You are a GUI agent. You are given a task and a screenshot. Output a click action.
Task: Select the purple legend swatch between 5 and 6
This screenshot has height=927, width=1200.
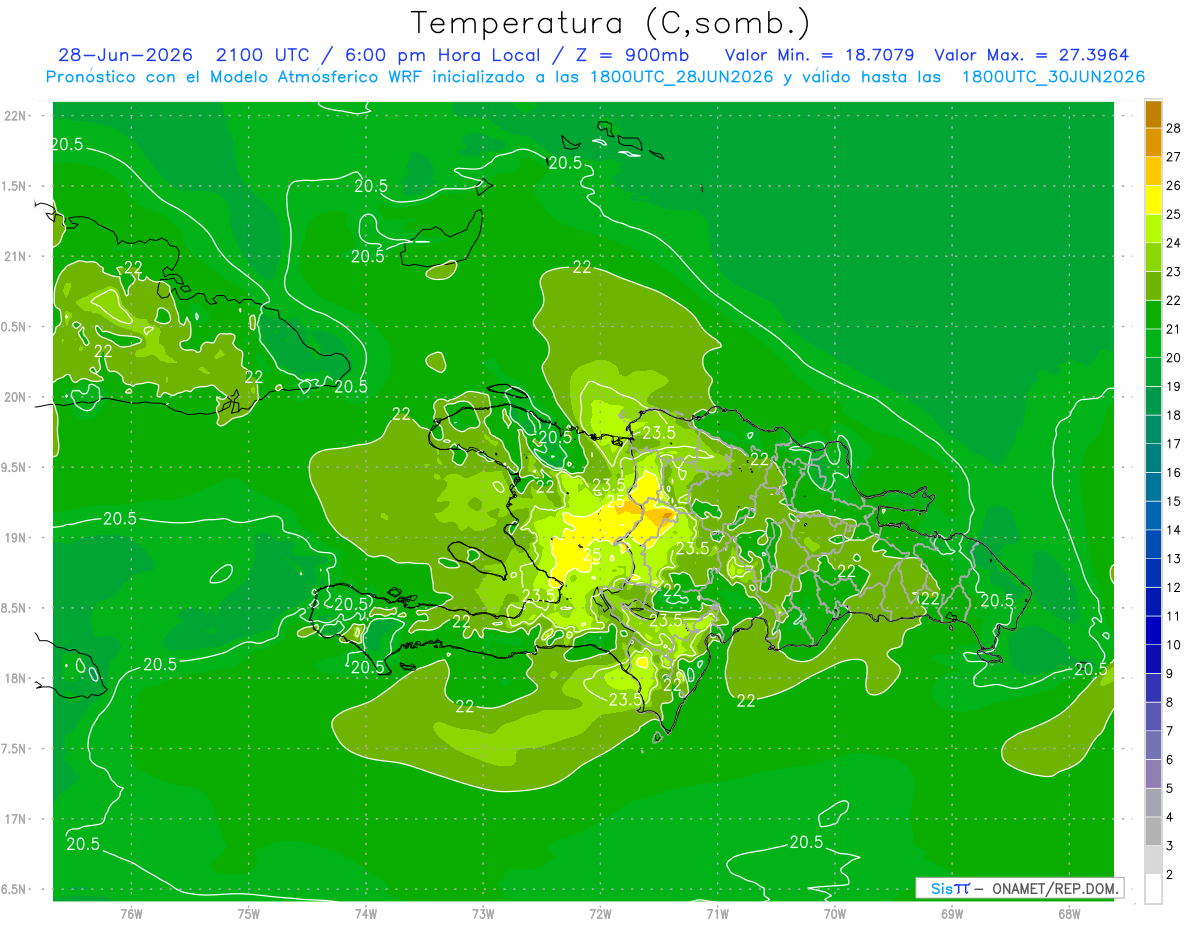[1153, 774]
